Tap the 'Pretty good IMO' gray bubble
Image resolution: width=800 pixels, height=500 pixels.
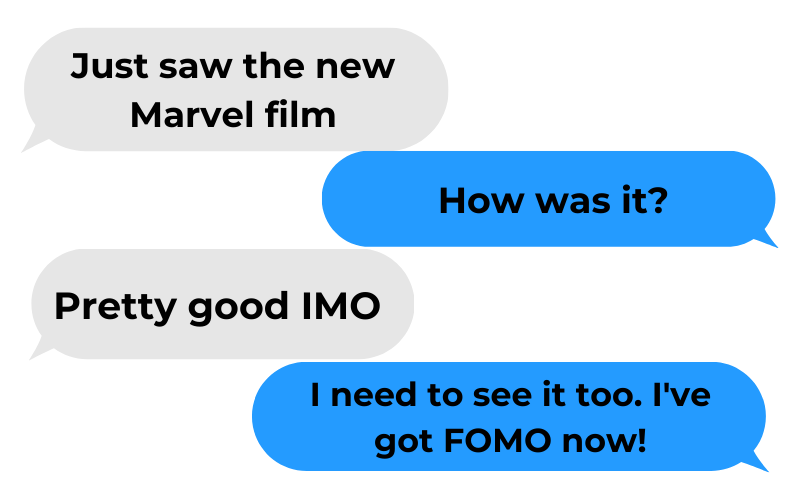[x=222, y=305]
